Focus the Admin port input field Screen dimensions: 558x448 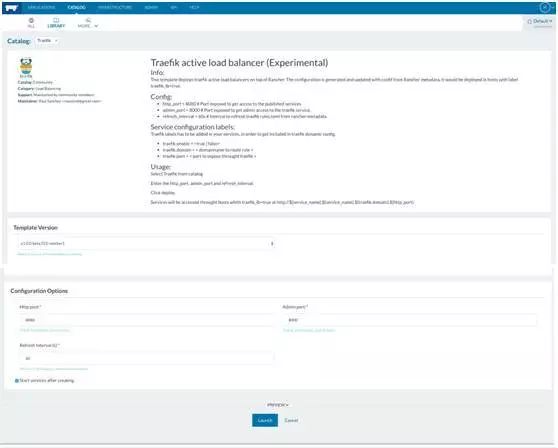pos(410,320)
